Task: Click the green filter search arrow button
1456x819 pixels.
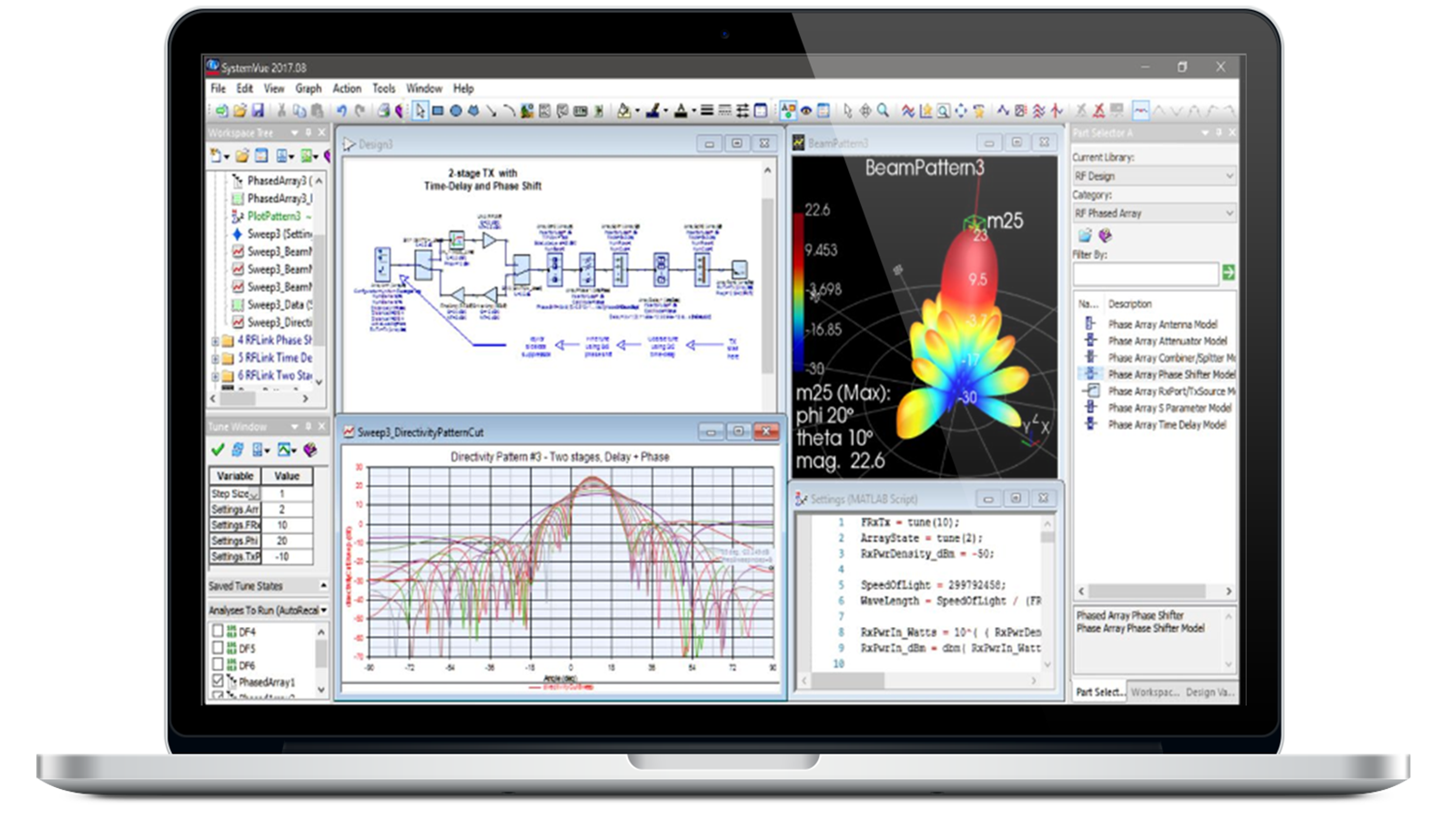Action: point(1228,271)
